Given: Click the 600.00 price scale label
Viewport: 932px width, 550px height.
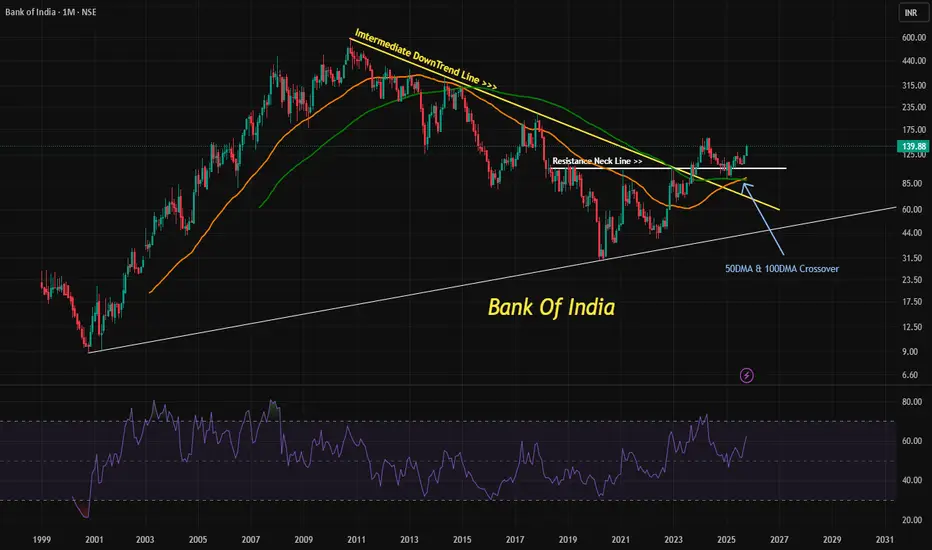Looking at the screenshot, I should click(x=914, y=37).
